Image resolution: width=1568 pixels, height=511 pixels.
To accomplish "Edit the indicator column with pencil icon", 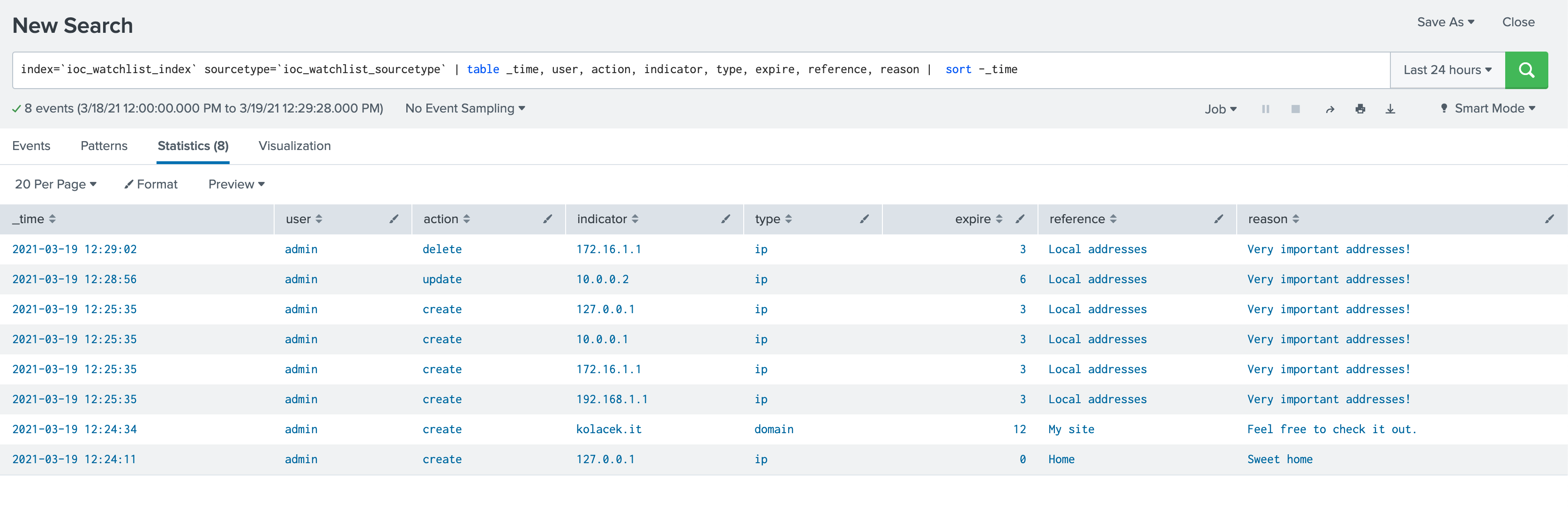I will coord(725,218).
